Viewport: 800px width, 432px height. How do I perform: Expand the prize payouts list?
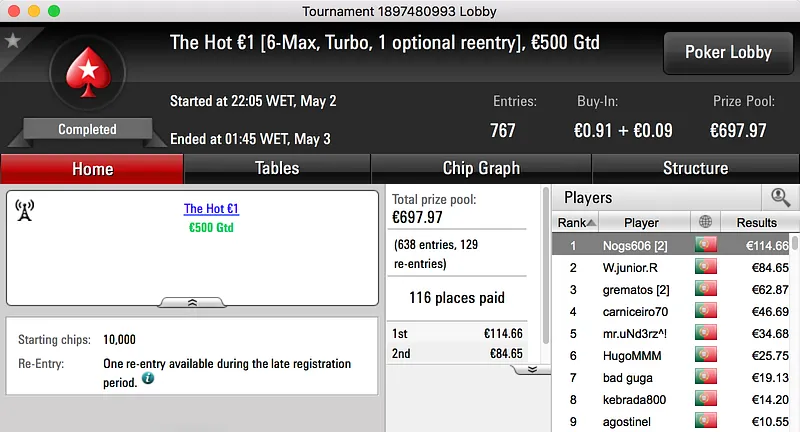[x=532, y=368]
